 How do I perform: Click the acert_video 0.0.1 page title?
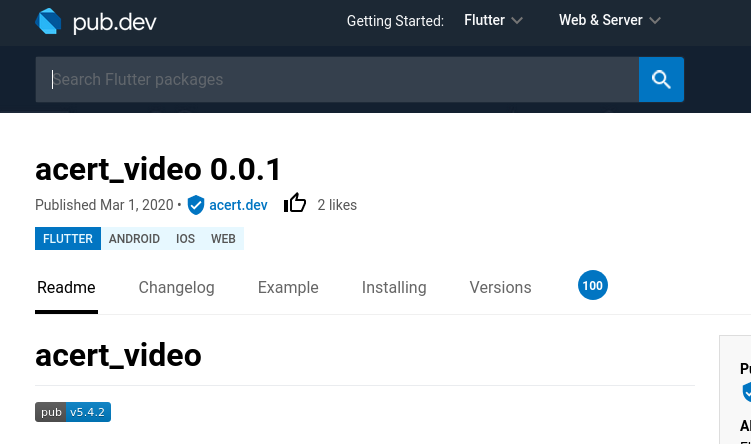pos(158,170)
